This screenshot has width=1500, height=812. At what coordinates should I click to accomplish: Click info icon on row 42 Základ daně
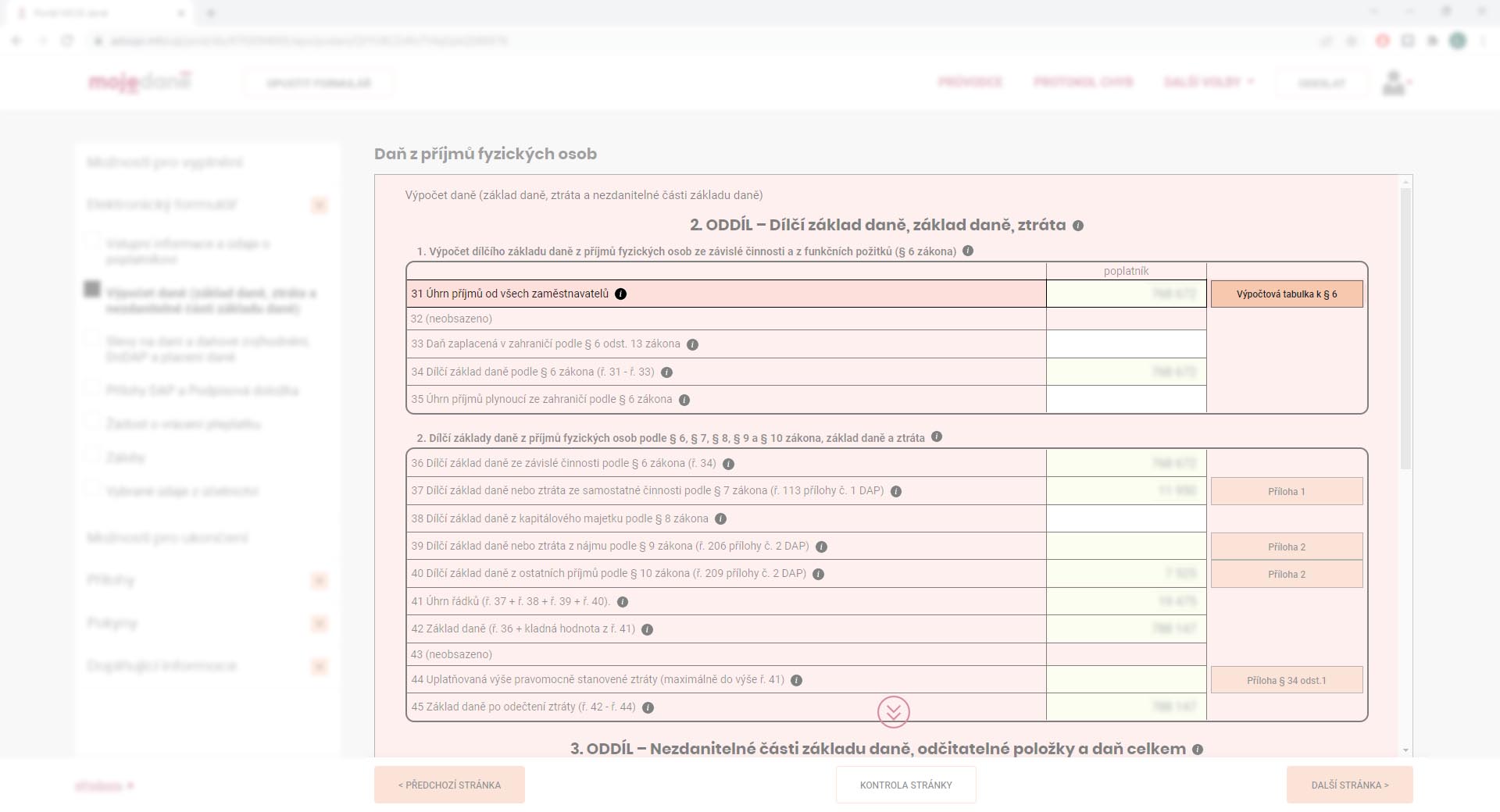(647, 629)
